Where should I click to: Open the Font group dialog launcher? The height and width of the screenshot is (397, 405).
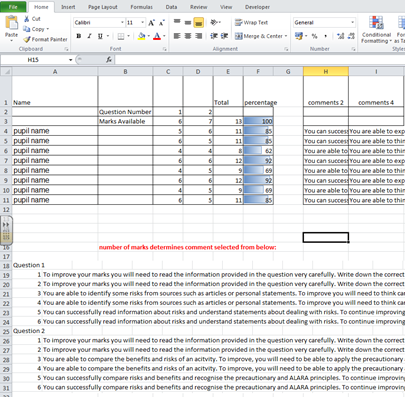click(x=164, y=49)
